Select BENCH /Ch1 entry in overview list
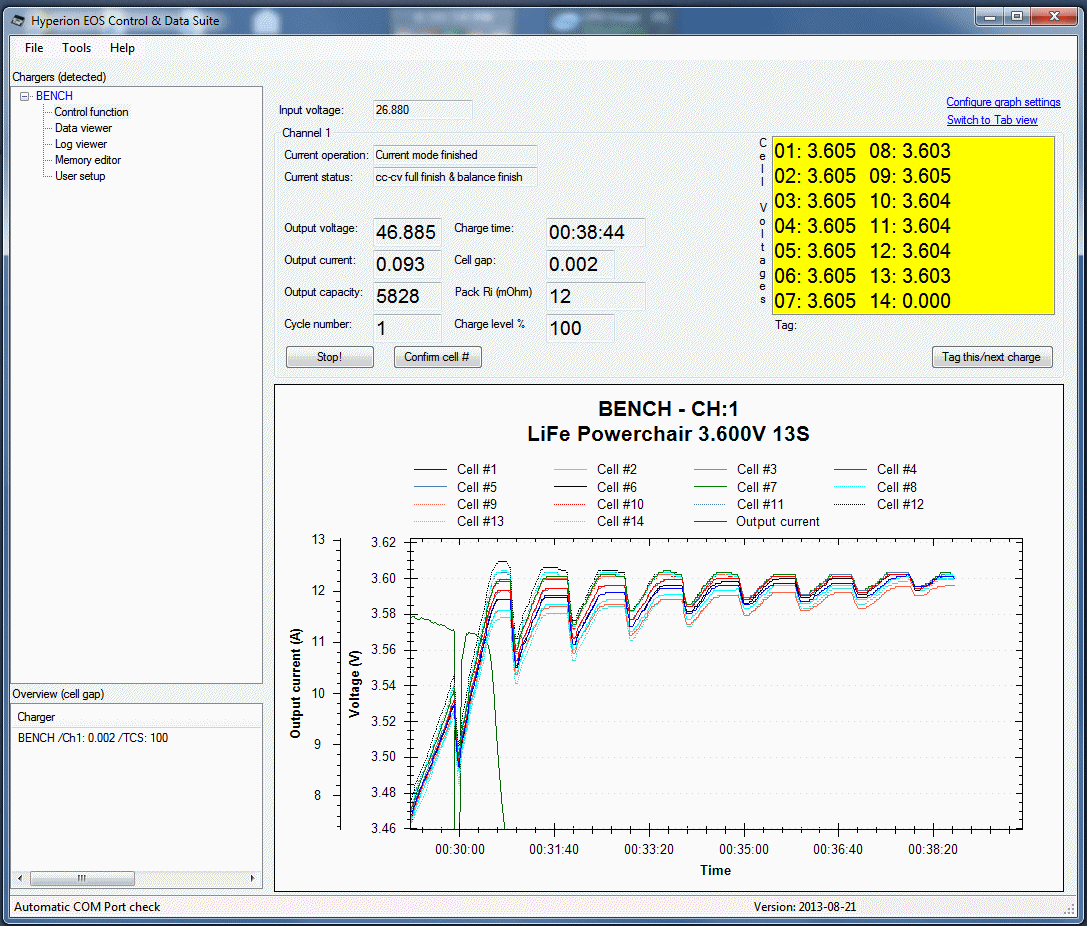 93,738
